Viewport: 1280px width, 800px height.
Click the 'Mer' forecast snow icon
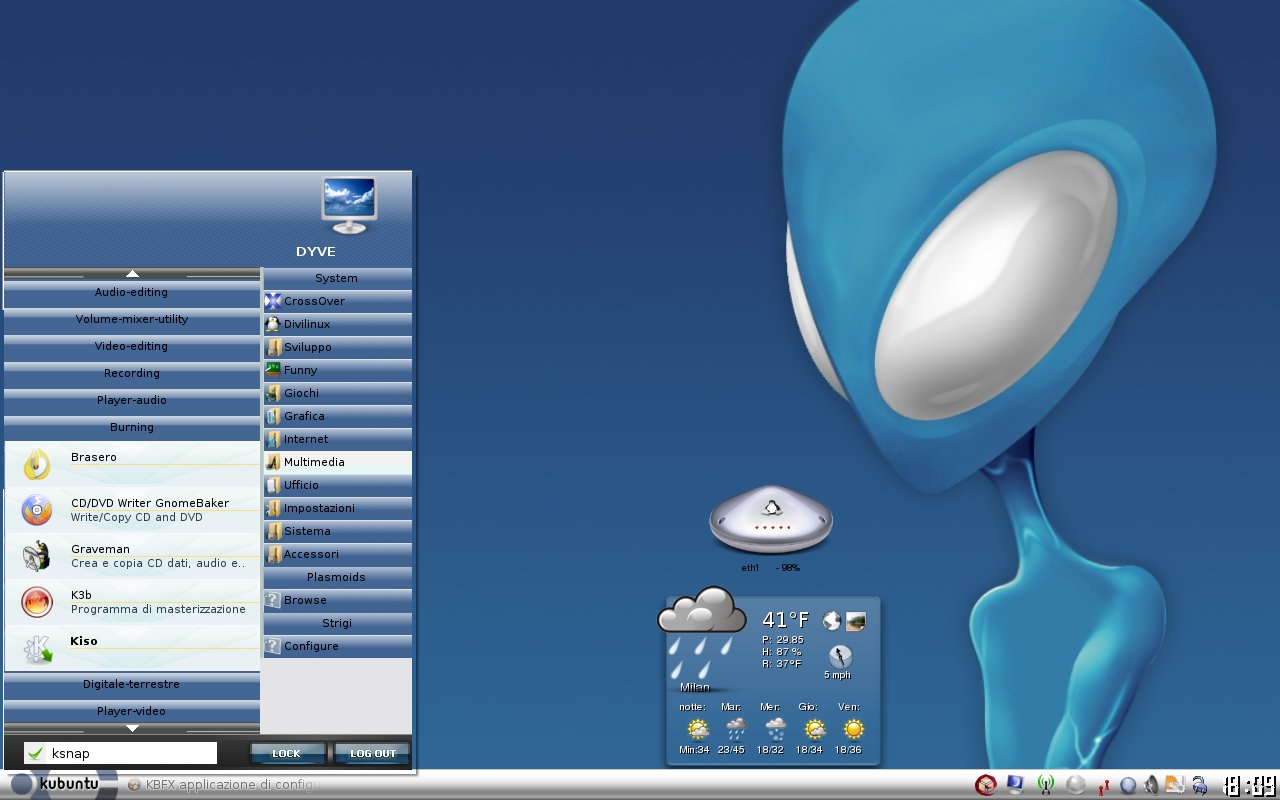[x=775, y=729]
